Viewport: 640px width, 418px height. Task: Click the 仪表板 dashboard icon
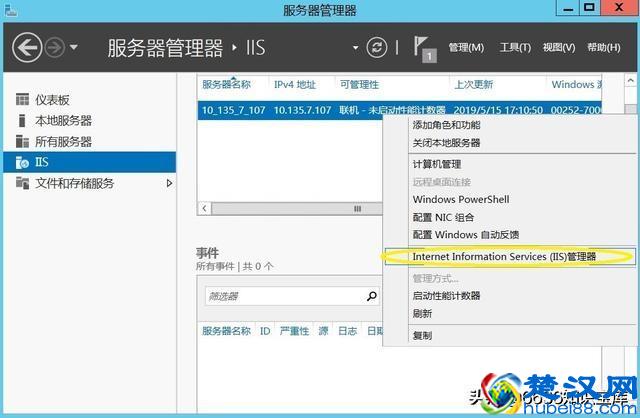pos(22,99)
